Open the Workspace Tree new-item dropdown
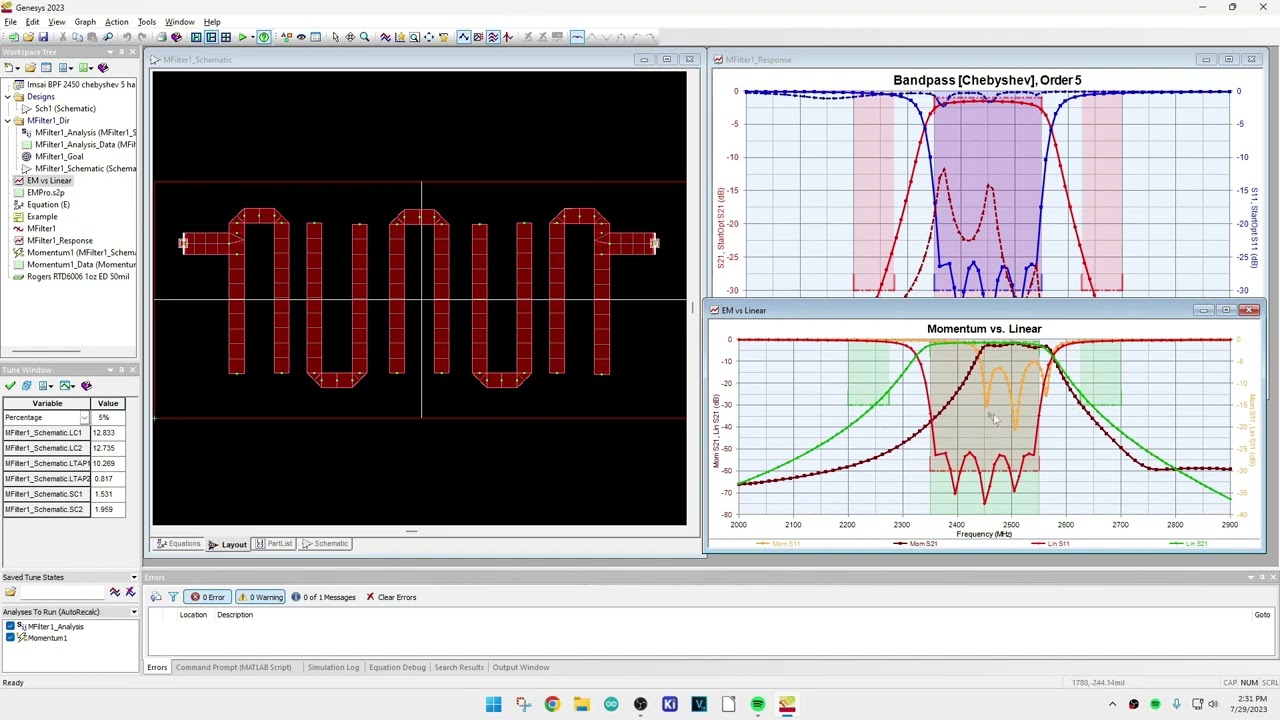The width and height of the screenshot is (1280, 720). click(x=18, y=67)
